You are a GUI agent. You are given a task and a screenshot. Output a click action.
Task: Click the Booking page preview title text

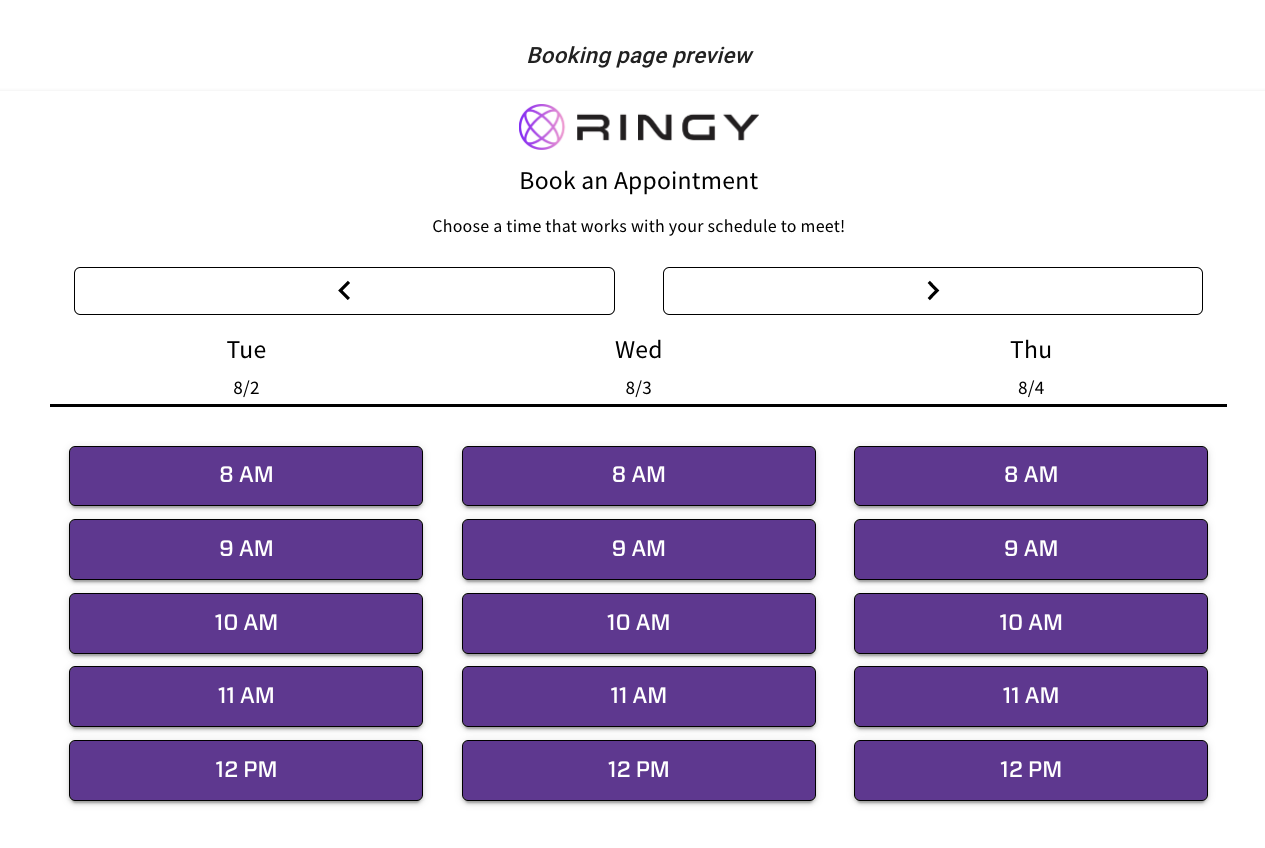639,55
